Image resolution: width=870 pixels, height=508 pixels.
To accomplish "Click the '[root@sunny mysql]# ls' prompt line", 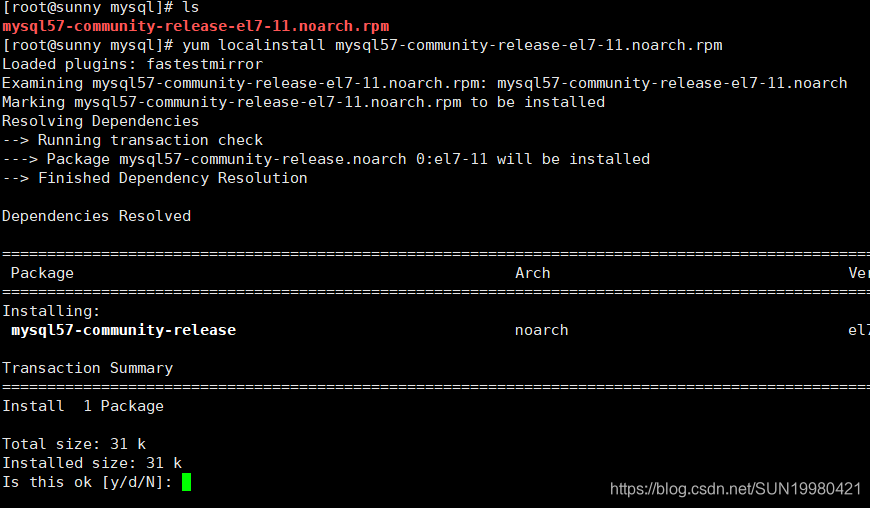I will click(101, 8).
